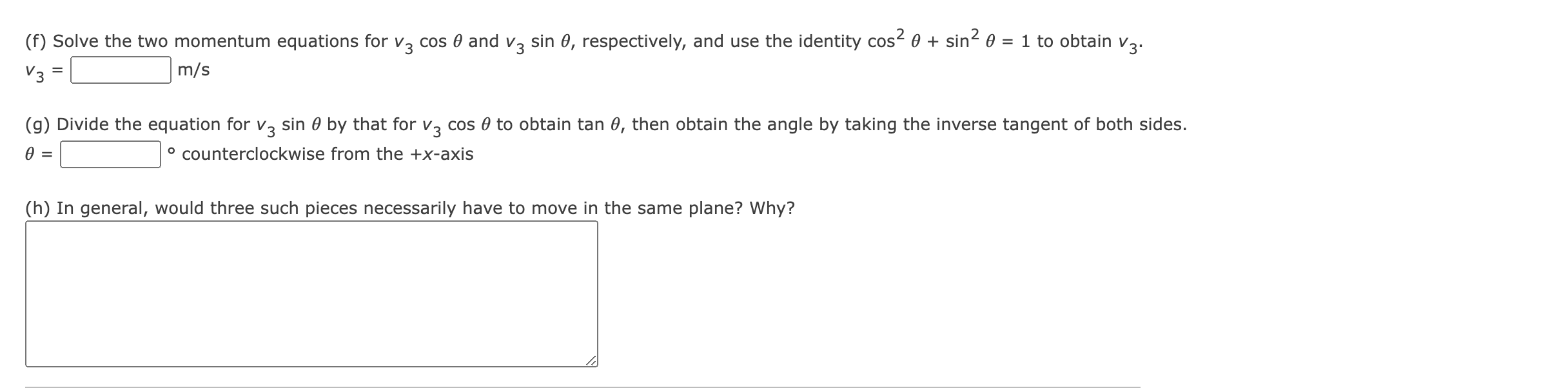
Task: Click the m/s unit label
Action: point(193,70)
